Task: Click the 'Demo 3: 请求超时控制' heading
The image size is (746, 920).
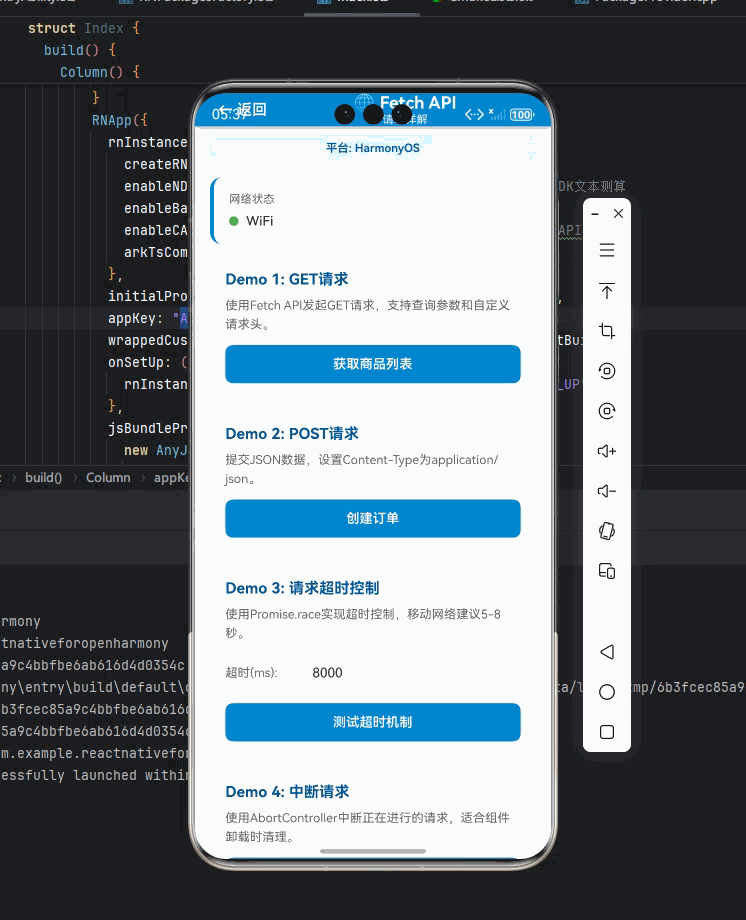Action: coord(302,588)
